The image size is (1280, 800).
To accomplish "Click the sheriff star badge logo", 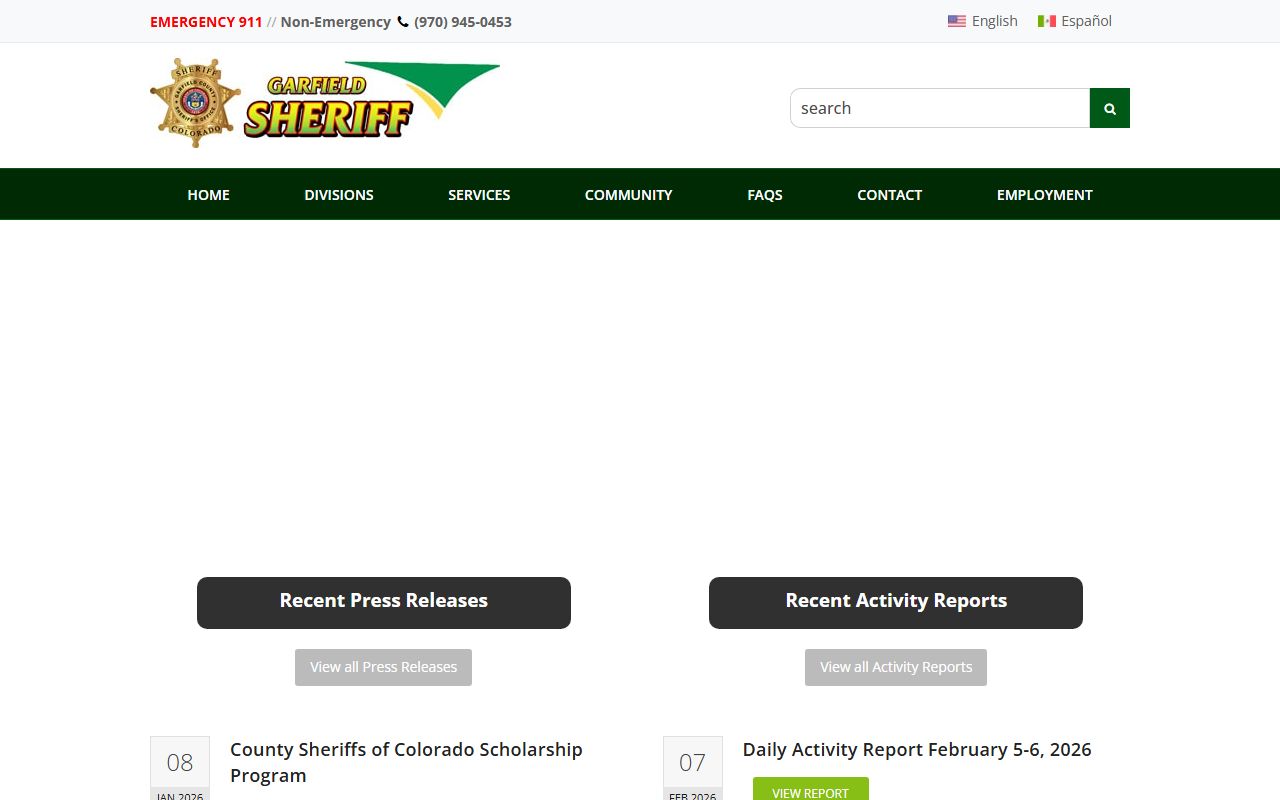I will [x=195, y=102].
